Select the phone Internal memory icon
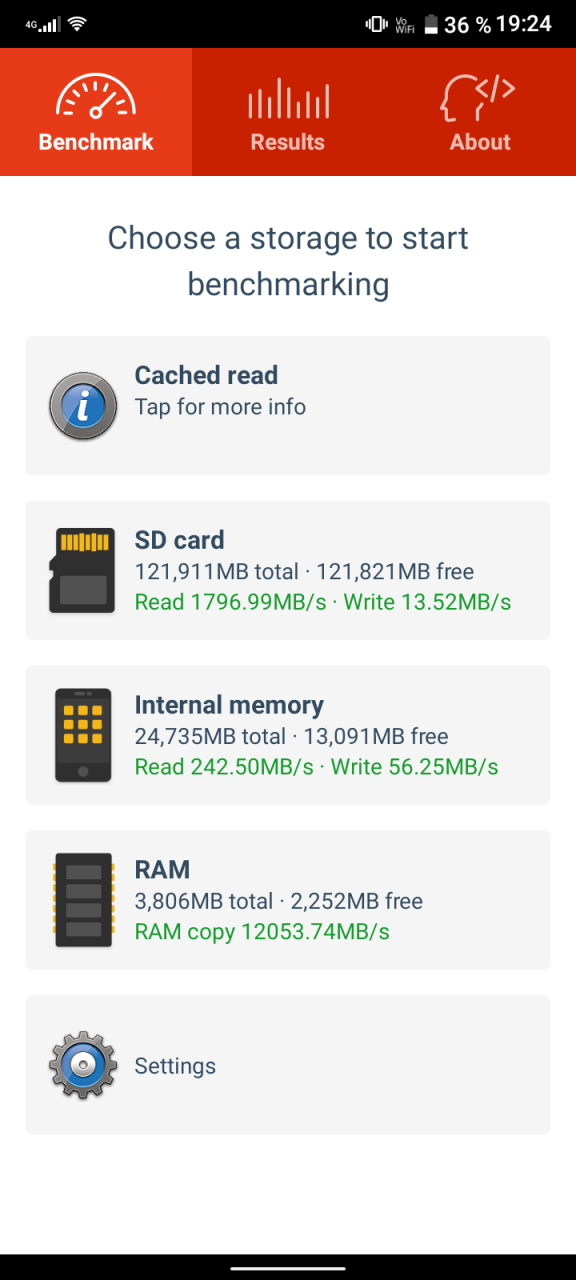Viewport: 576px width, 1280px height. point(83,735)
